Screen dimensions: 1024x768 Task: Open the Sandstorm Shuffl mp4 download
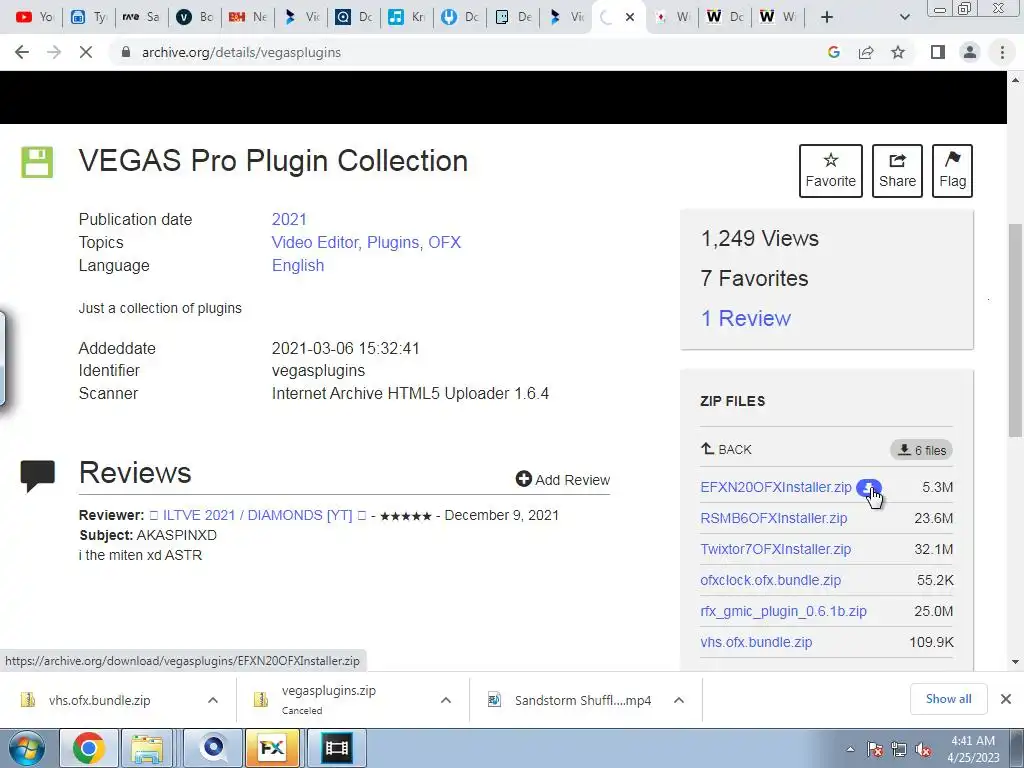pyautogui.click(x=583, y=700)
